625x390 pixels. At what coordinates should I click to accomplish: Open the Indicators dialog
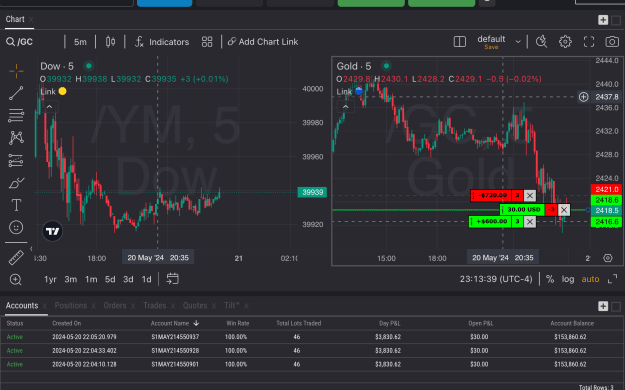click(x=162, y=42)
